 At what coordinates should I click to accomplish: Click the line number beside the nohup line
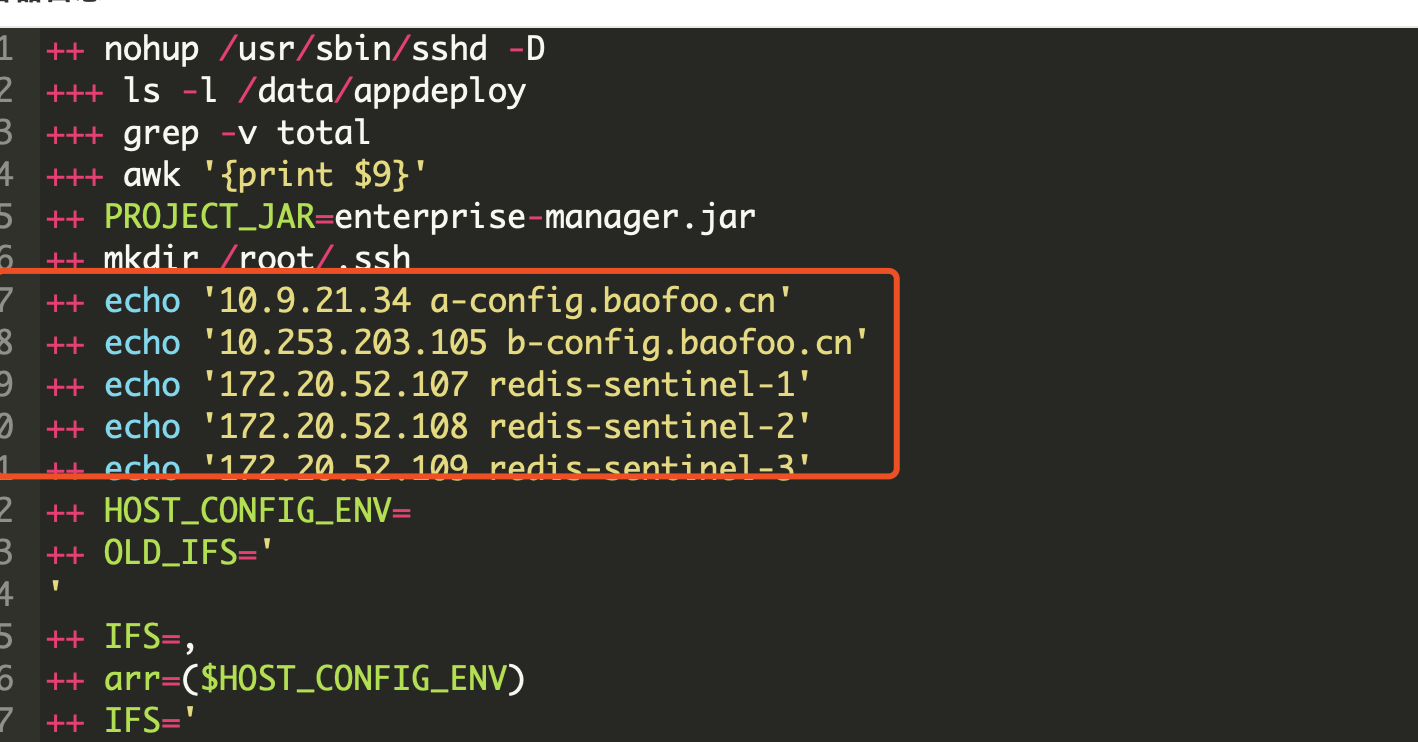click(7, 49)
